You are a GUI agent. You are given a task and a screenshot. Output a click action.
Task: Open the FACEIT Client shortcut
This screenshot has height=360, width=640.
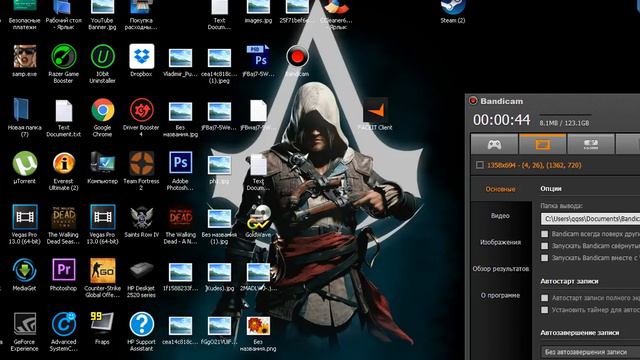pyautogui.click(x=375, y=114)
